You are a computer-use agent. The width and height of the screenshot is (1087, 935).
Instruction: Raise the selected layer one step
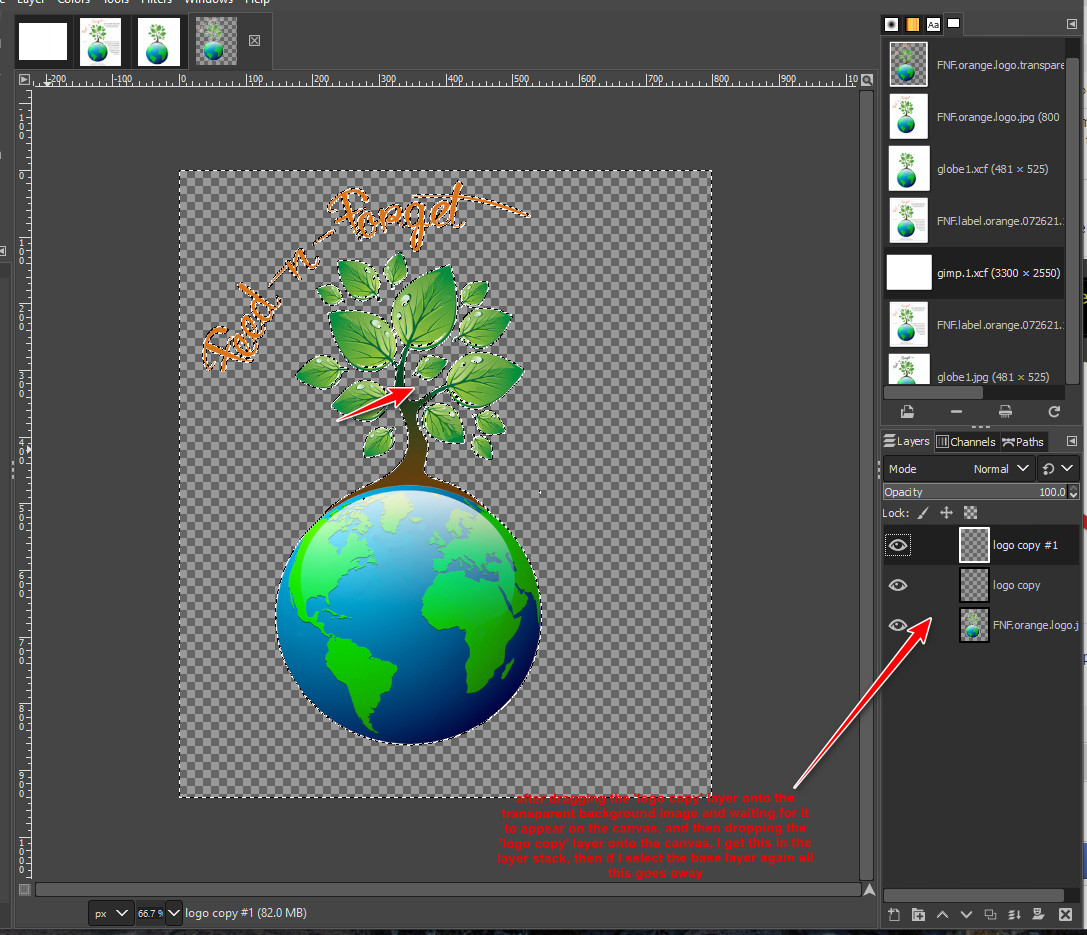click(x=942, y=914)
